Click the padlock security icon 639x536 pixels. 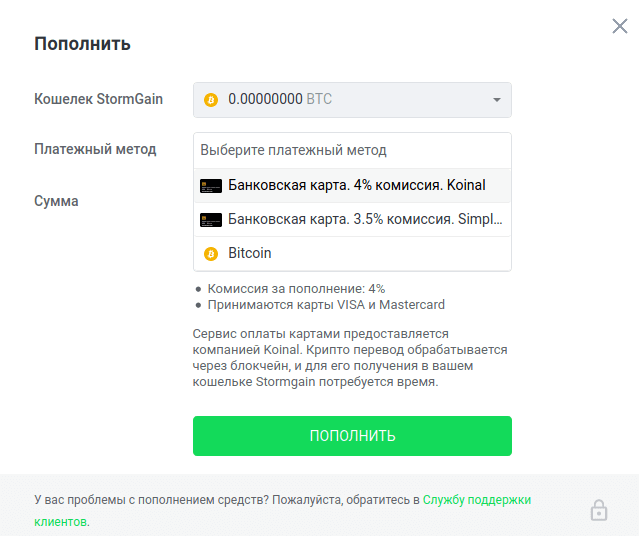click(599, 510)
